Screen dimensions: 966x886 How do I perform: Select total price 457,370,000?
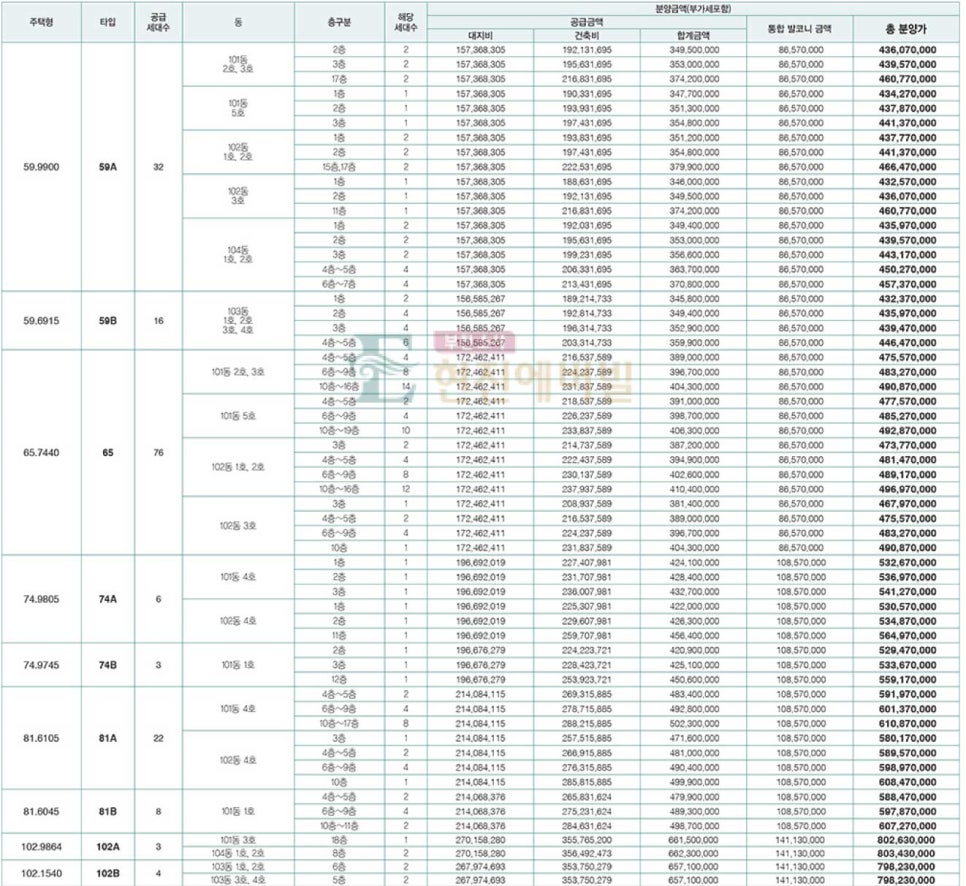point(907,284)
